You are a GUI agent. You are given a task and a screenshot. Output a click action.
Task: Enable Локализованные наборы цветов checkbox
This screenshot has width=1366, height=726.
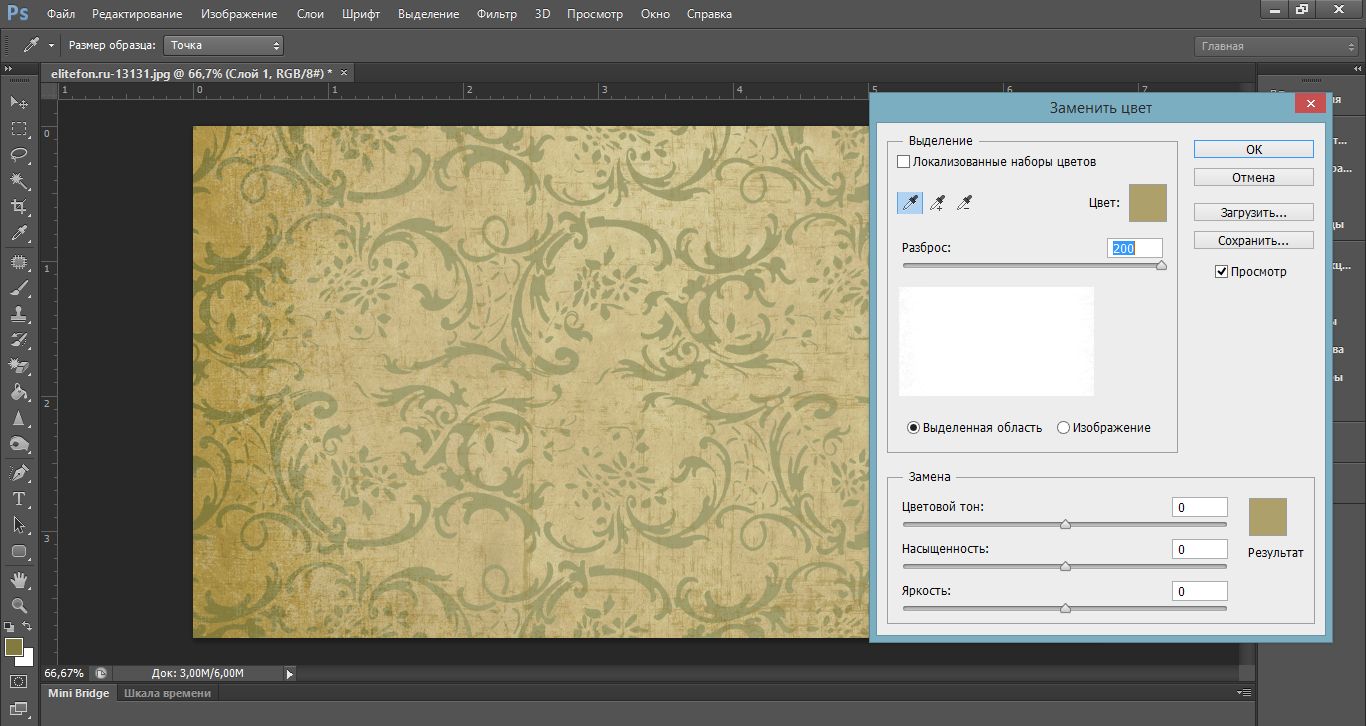pos(904,161)
